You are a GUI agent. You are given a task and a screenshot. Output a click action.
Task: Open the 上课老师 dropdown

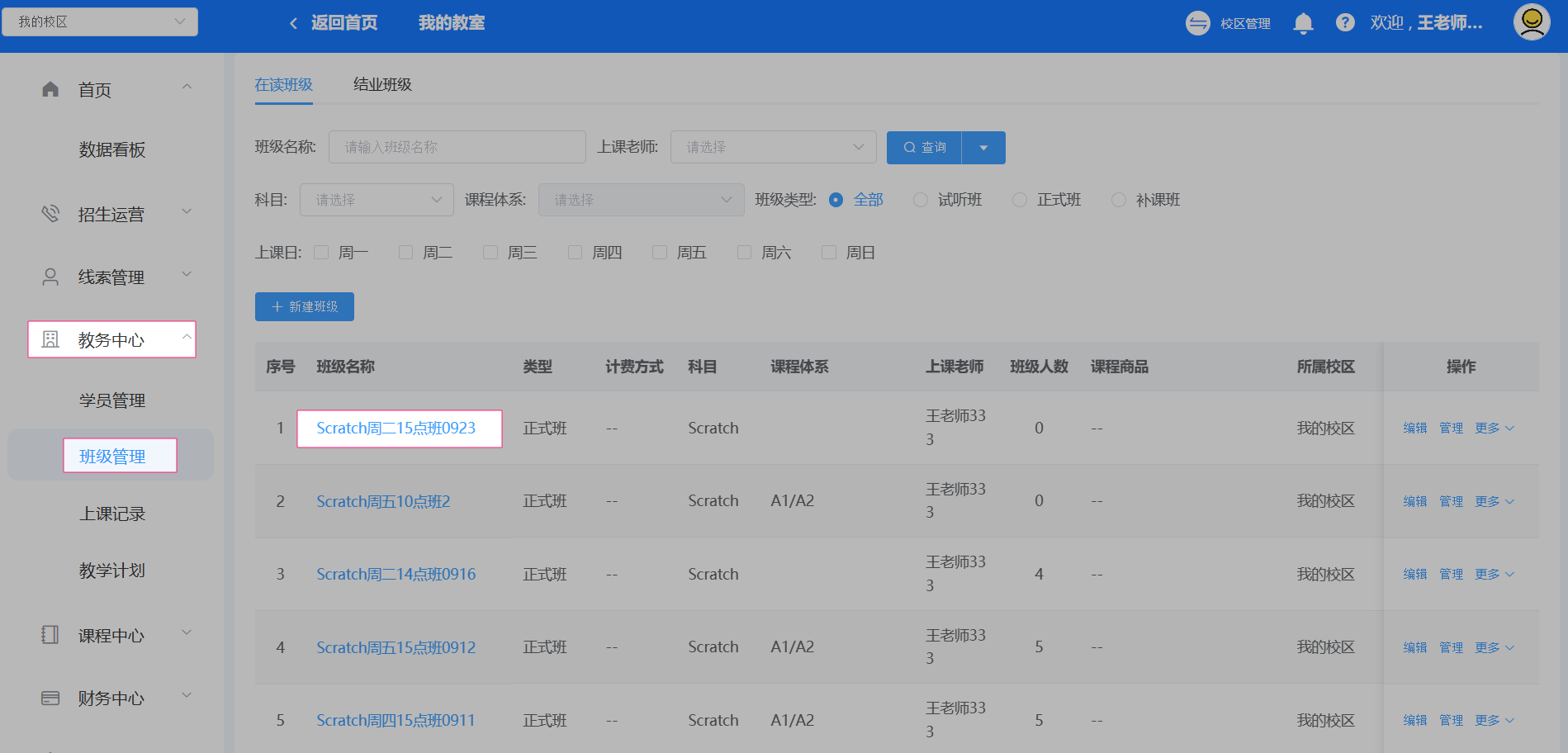click(773, 147)
